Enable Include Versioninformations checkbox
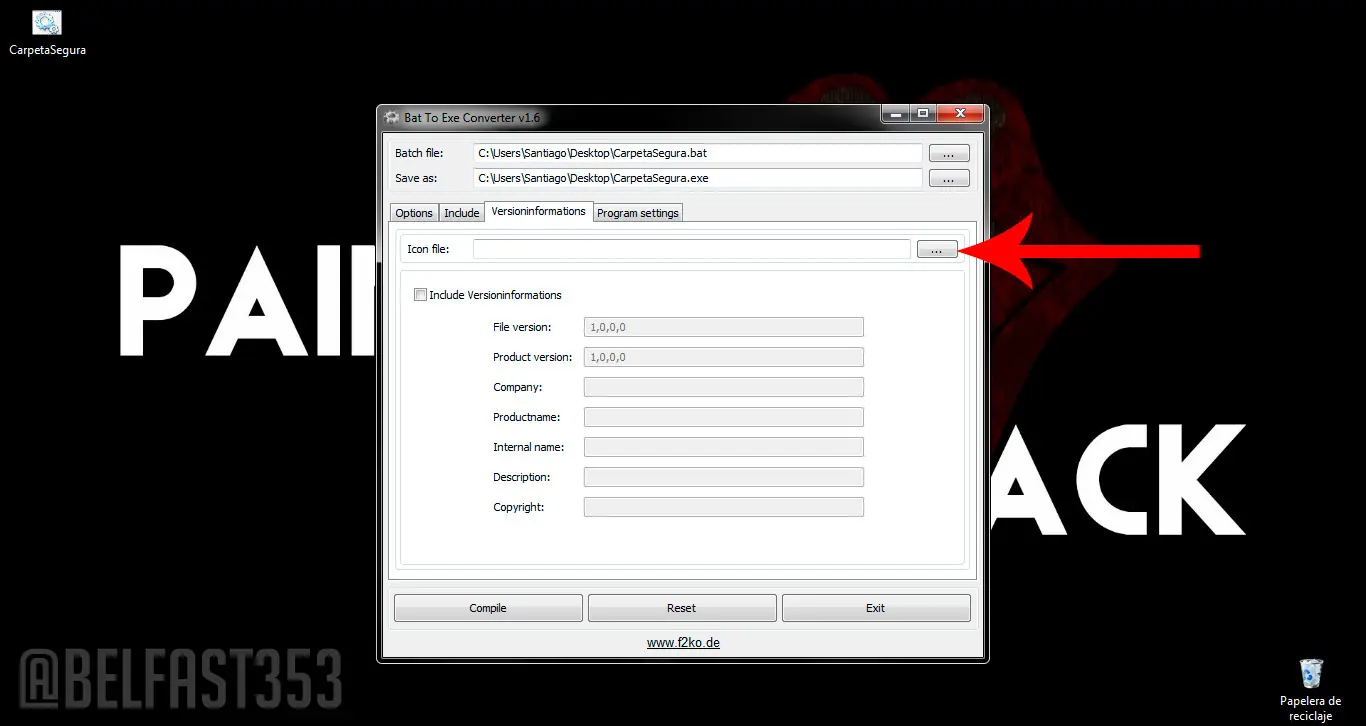1366x726 pixels. pyautogui.click(x=420, y=295)
